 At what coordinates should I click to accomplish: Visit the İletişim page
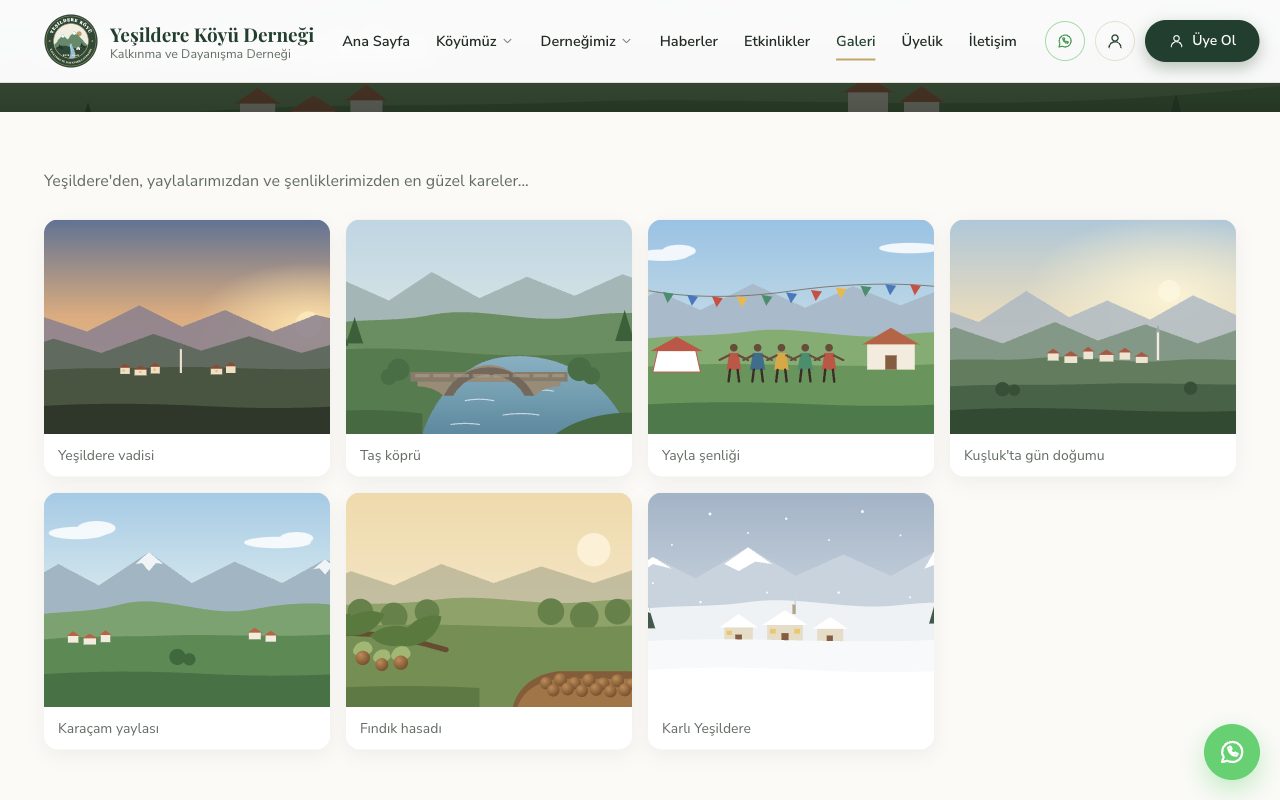(x=993, y=41)
